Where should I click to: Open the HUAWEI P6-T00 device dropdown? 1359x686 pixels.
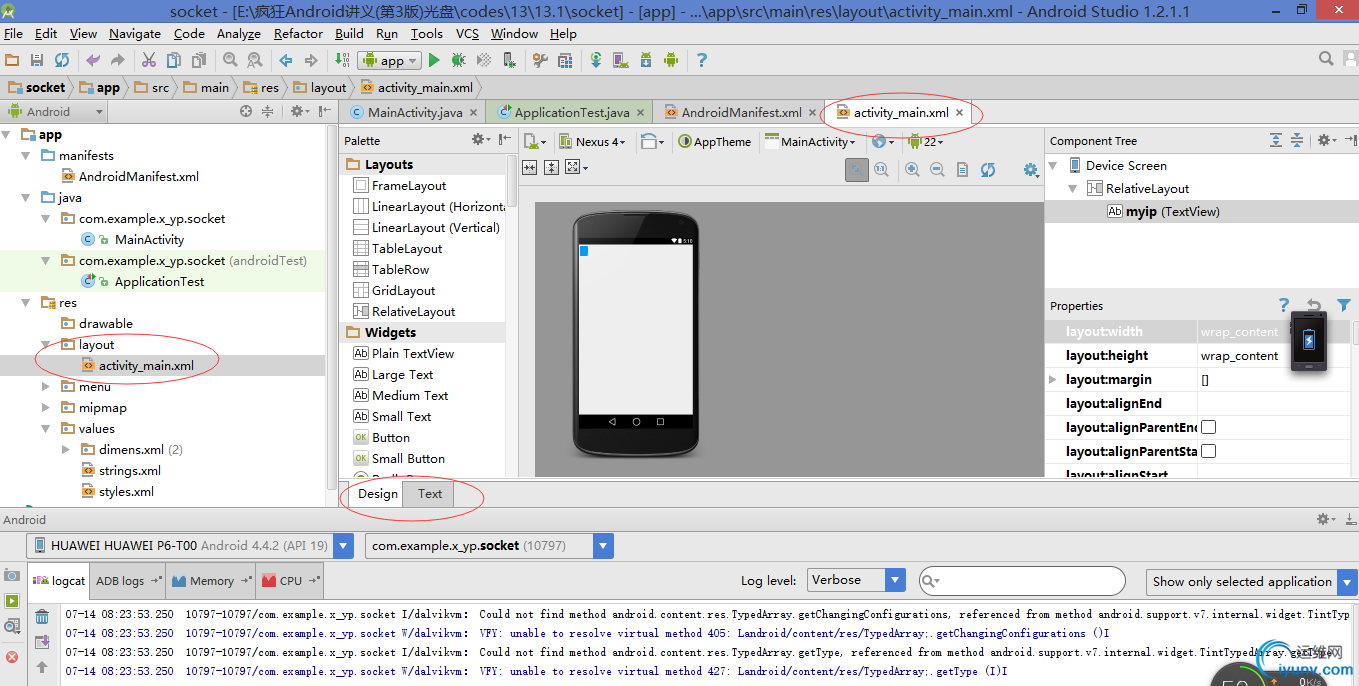tap(344, 546)
